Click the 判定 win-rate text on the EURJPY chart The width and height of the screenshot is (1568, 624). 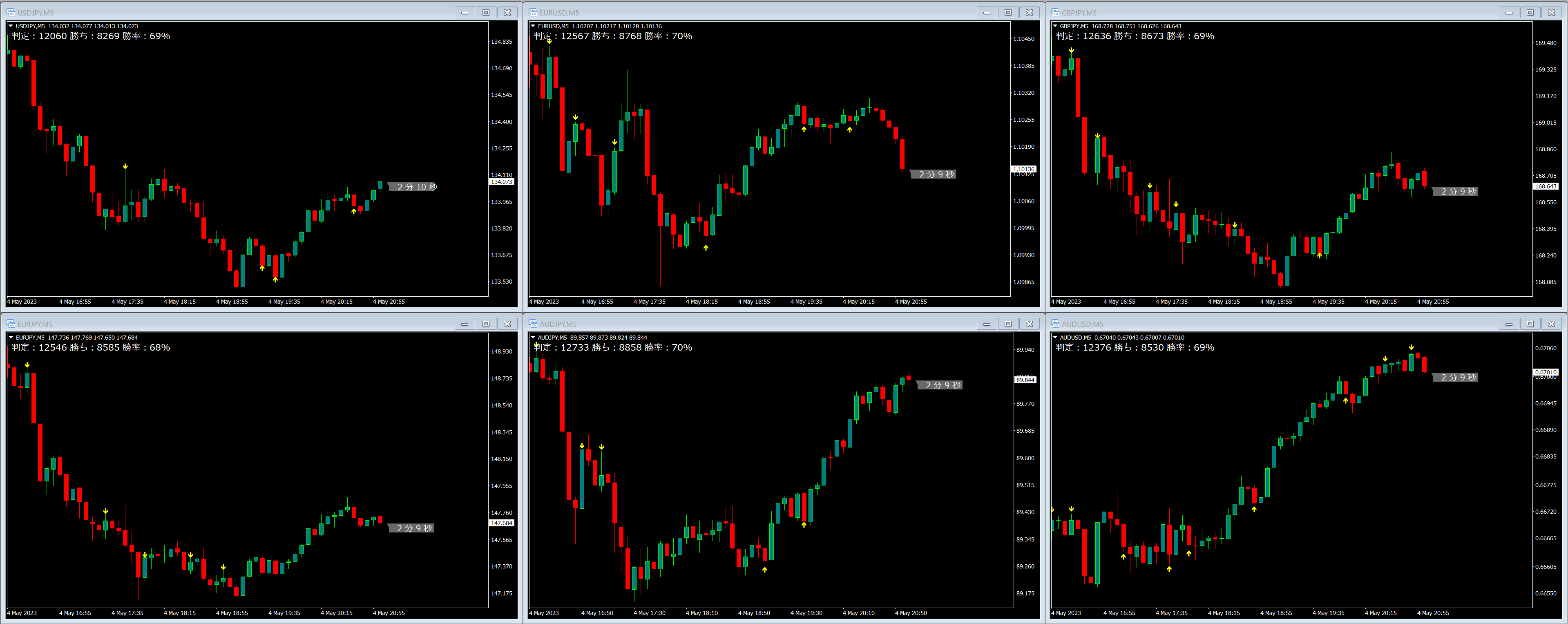point(91,348)
